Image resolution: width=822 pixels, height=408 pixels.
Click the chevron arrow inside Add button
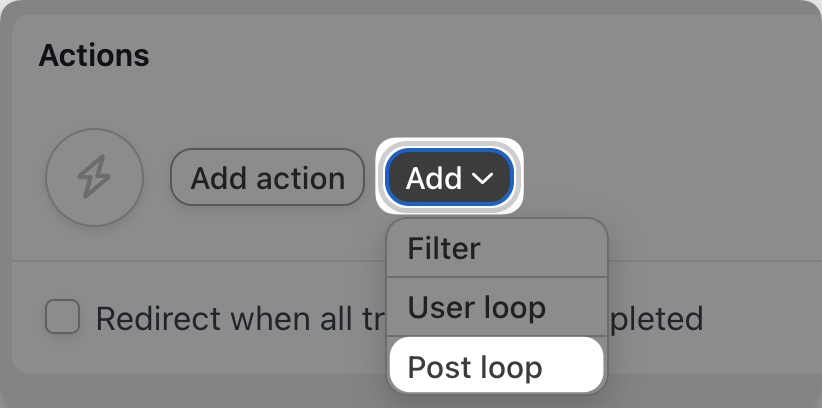coord(482,178)
